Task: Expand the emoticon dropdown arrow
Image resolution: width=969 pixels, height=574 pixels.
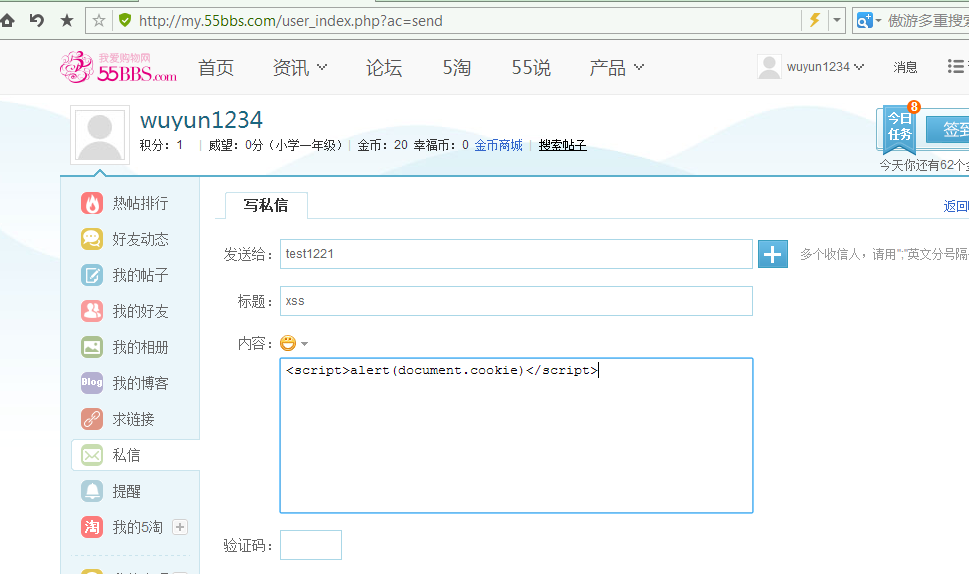Action: [305, 344]
